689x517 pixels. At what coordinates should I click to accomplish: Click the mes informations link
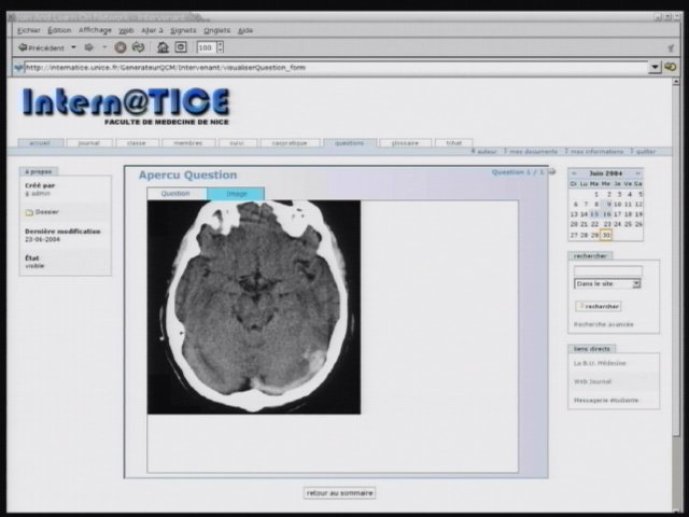(595, 152)
